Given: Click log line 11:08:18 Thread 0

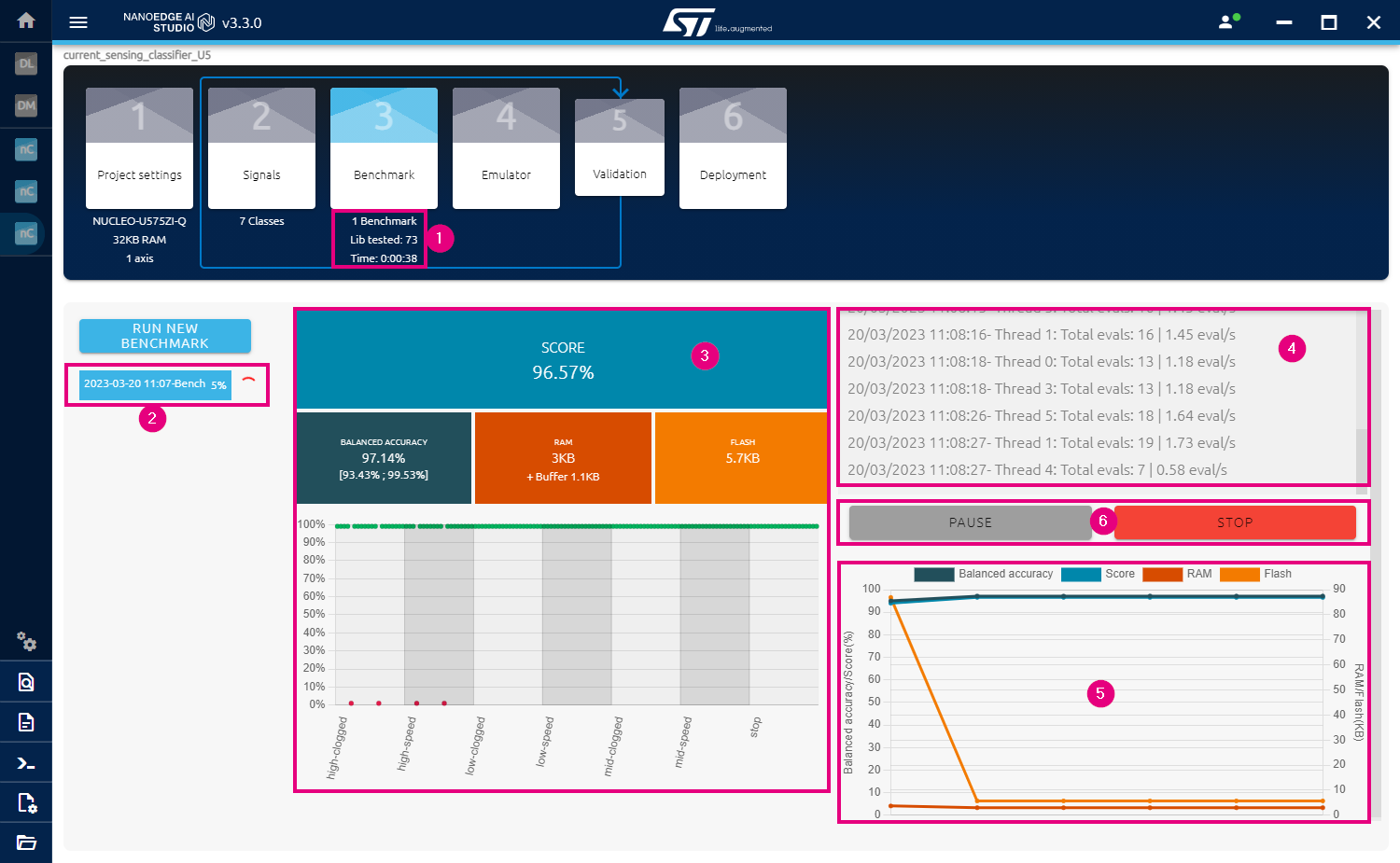Looking at the screenshot, I should click(1042, 361).
